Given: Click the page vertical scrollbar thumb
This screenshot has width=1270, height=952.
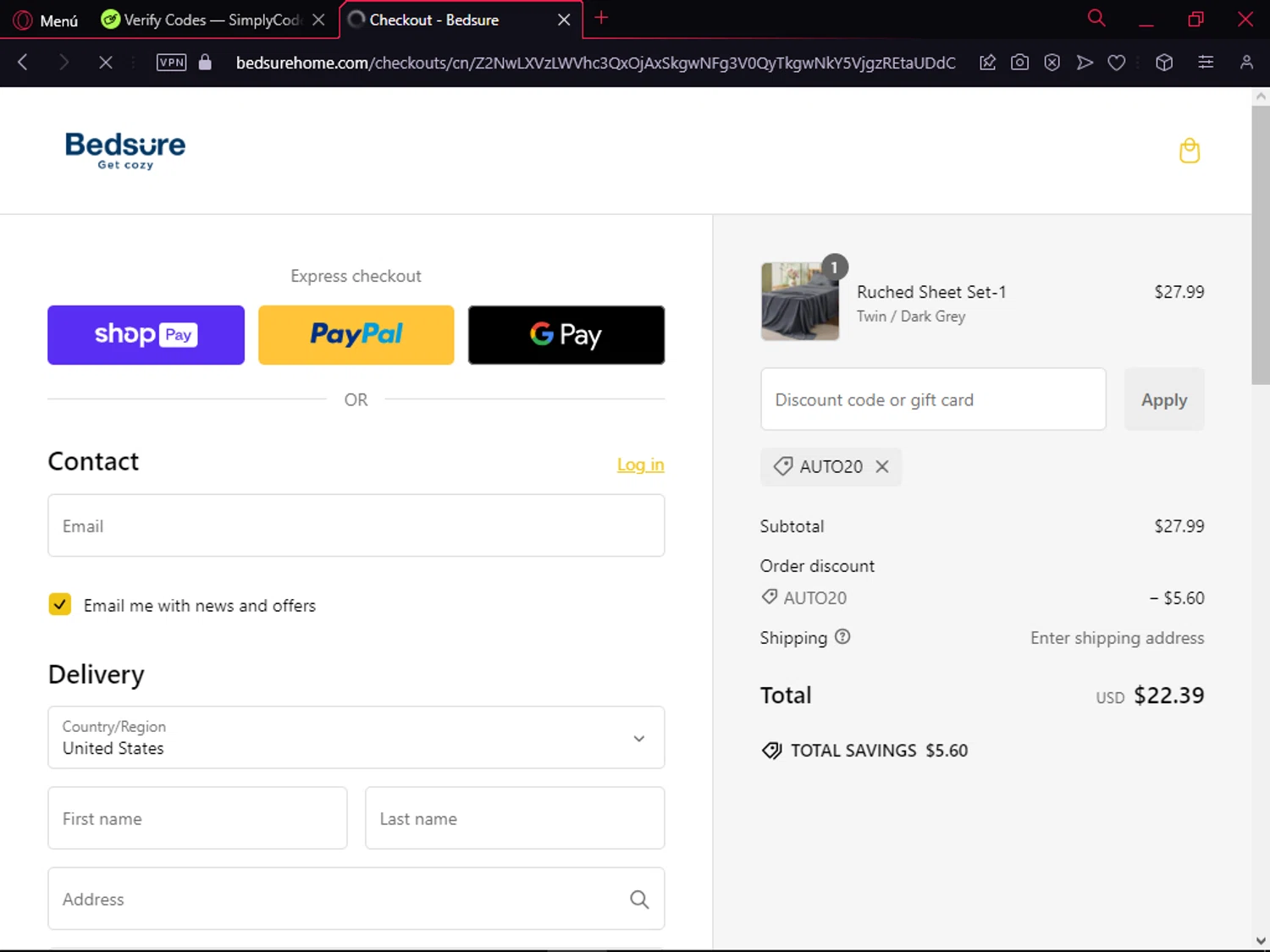Looking at the screenshot, I should pyautogui.click(x=1261, y=245).
